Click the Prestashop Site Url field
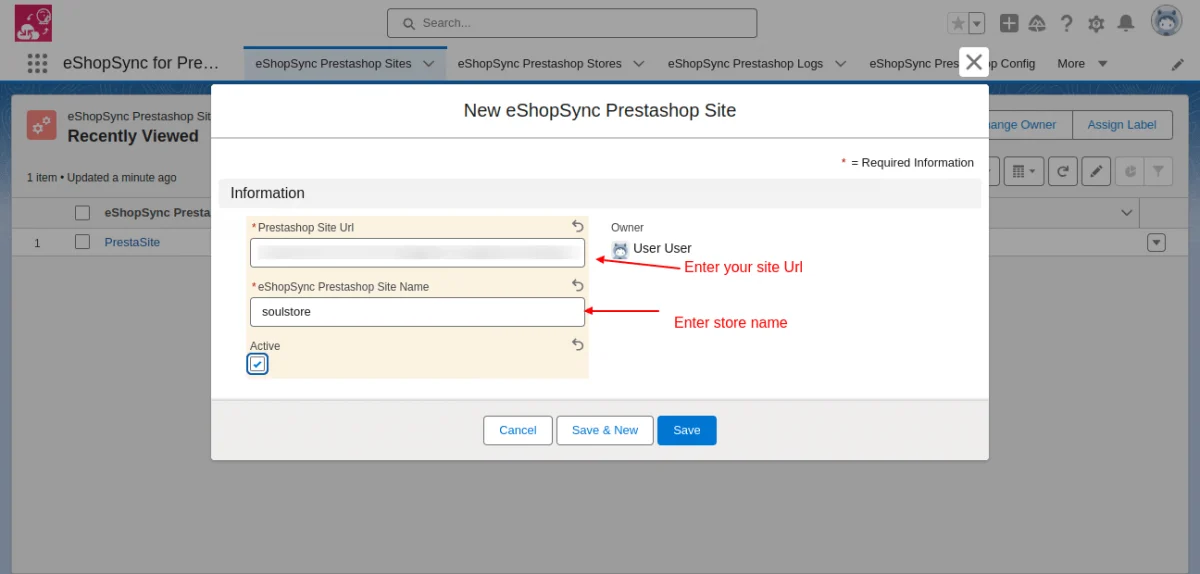The height and width of the screenshot is (574, 1200). click(x=417, y=252)
